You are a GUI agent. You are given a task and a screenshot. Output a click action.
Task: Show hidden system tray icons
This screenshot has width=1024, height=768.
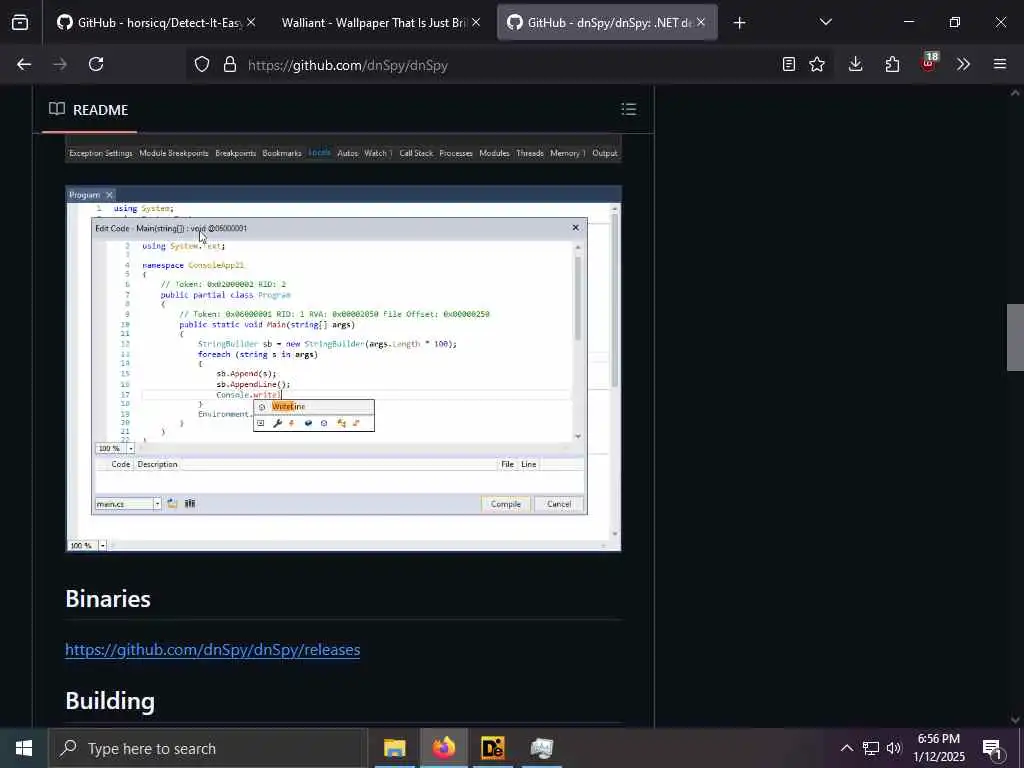(x=846, y=748)
